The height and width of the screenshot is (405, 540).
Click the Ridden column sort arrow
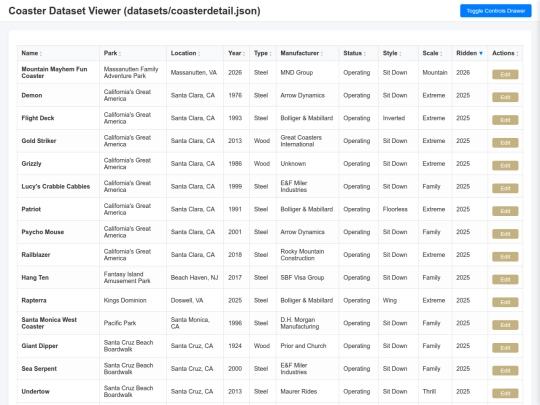pyautogui.click(x=481, y=53)
